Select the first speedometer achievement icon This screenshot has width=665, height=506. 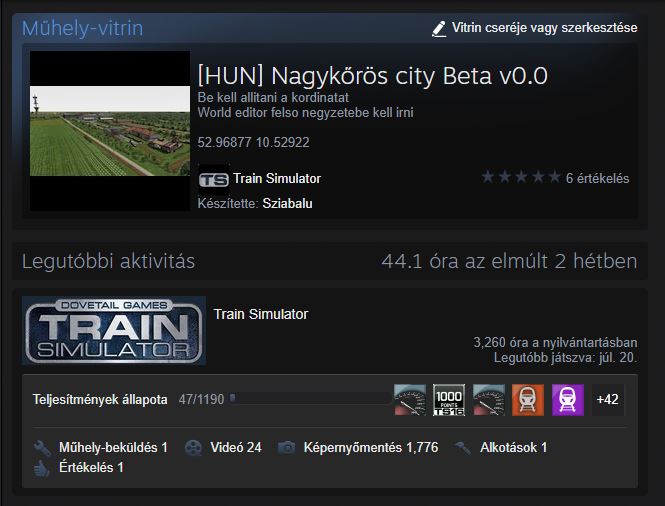[x=410, y=400]
